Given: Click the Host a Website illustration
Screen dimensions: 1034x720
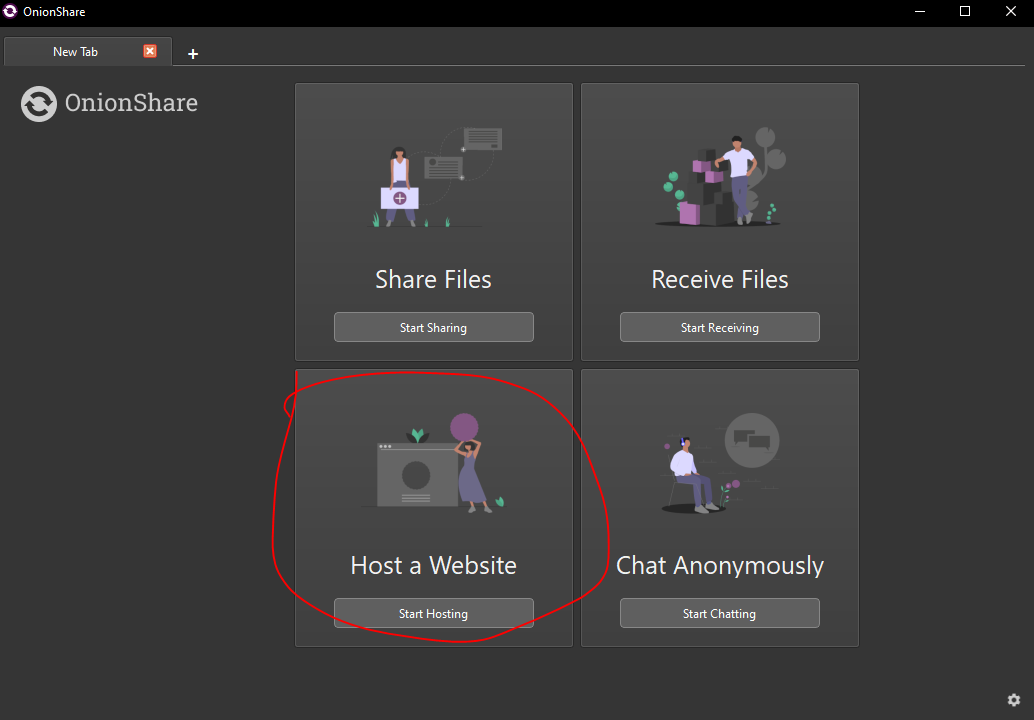Looking at the screenshot, I should 434,463.
